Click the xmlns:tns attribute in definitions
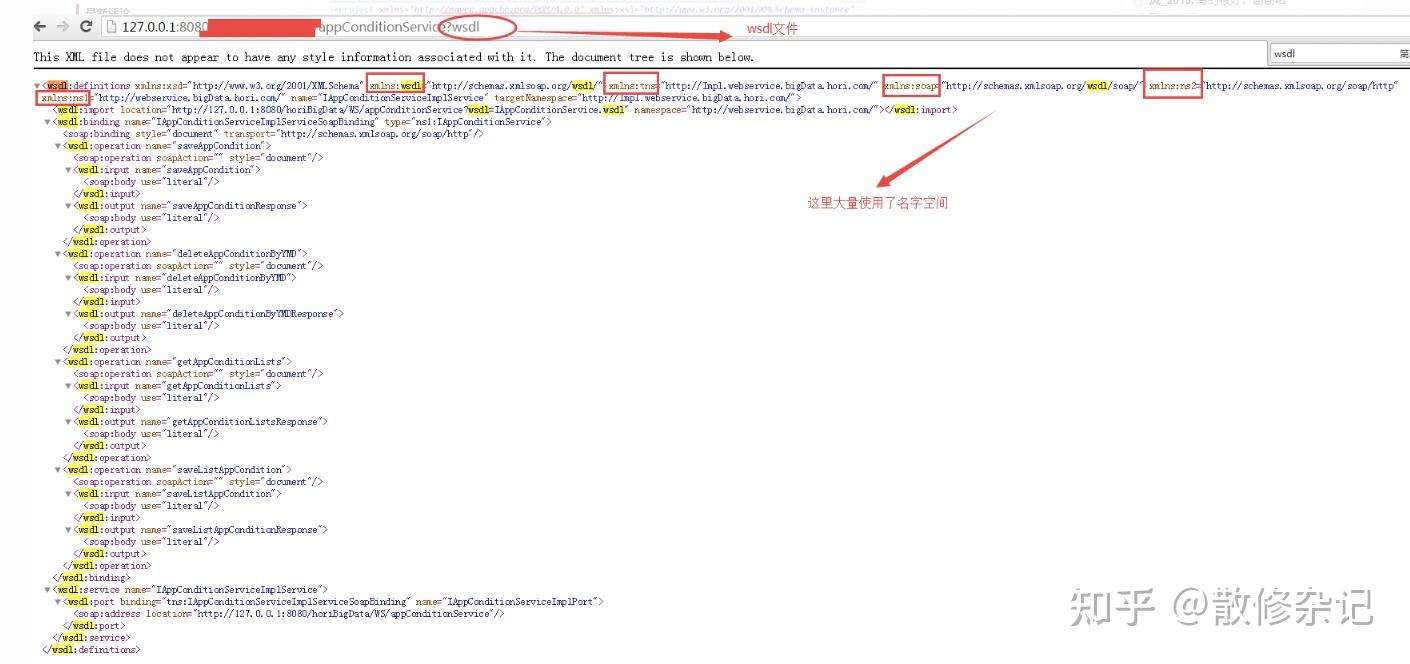 (x=743, y=86)
